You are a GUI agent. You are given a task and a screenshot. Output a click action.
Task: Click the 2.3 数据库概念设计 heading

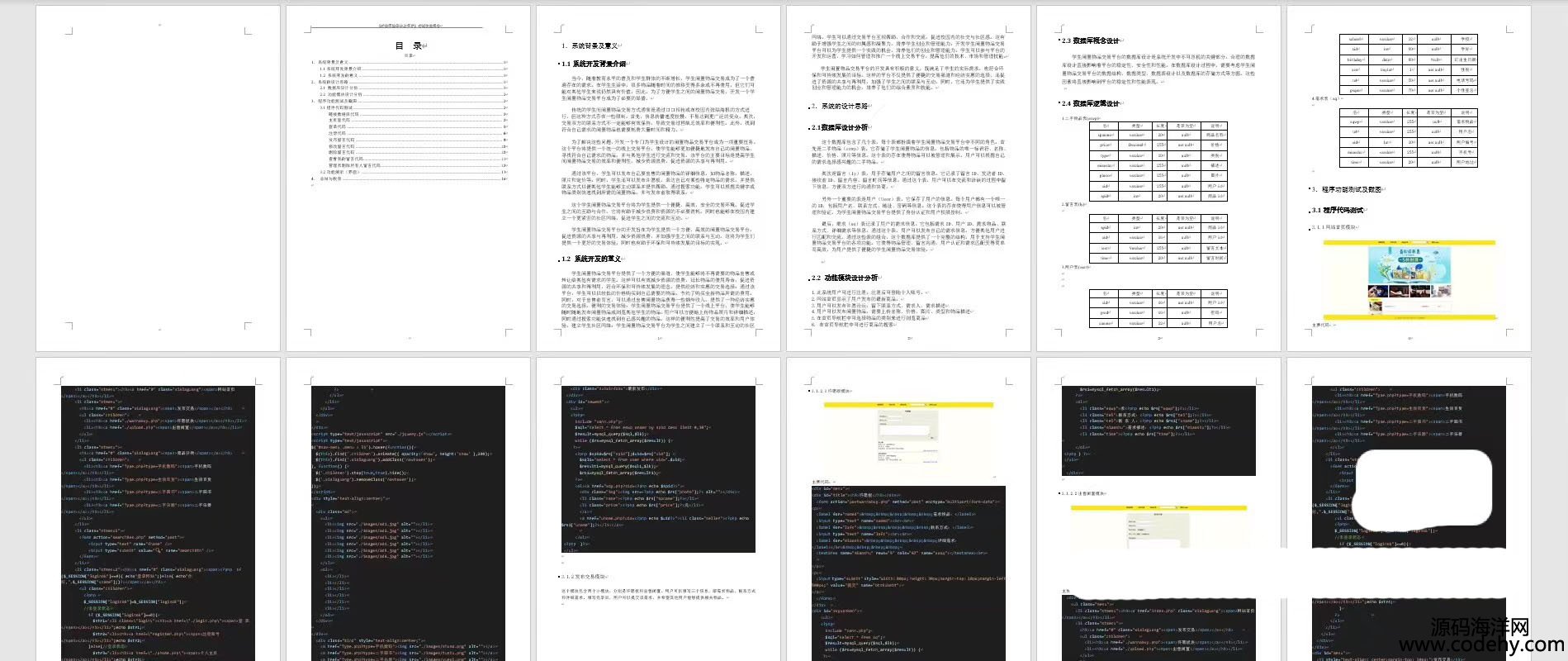(x=1091, y=40)
